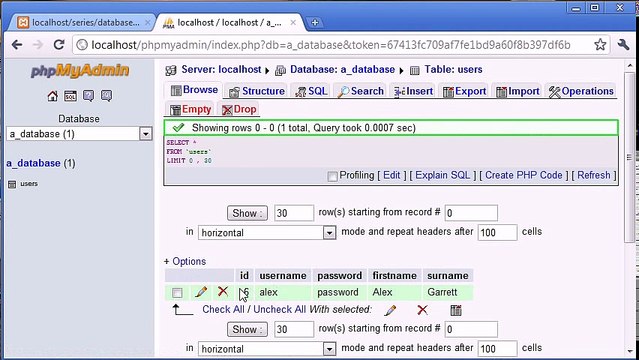The image size is (639, 360).
Task: Click the Uncheck All link
Action: pyautogui.click(x=280, y=309)
